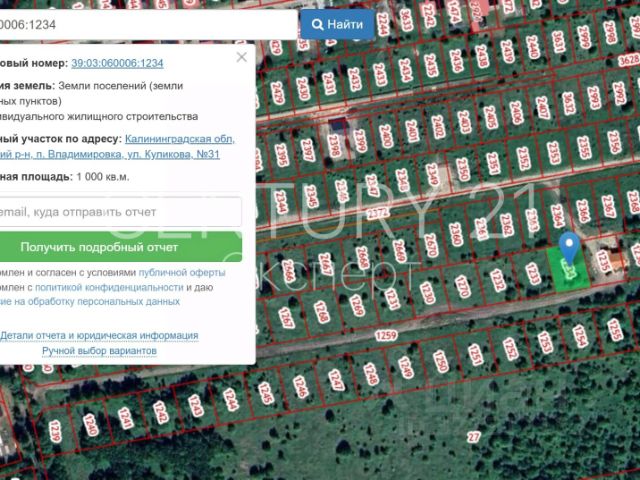Select parcel 1241 on the map
Viewport: 640px width, 480px height.
[x=125, y=418]
